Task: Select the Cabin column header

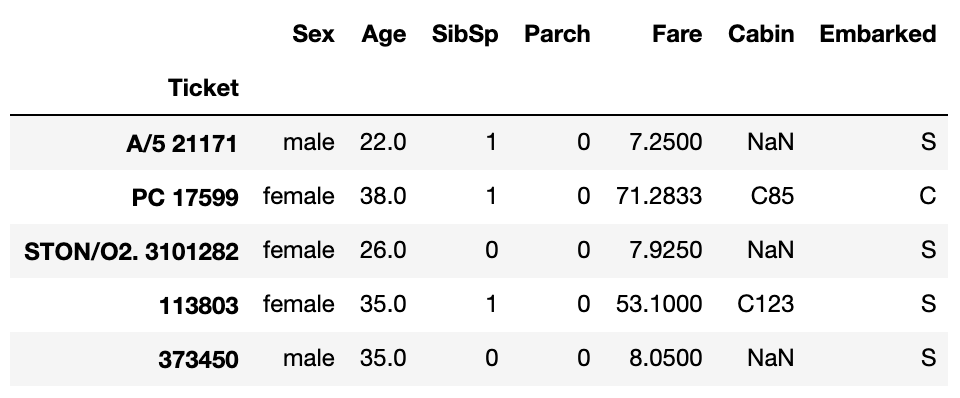Action: coord(761,34)
